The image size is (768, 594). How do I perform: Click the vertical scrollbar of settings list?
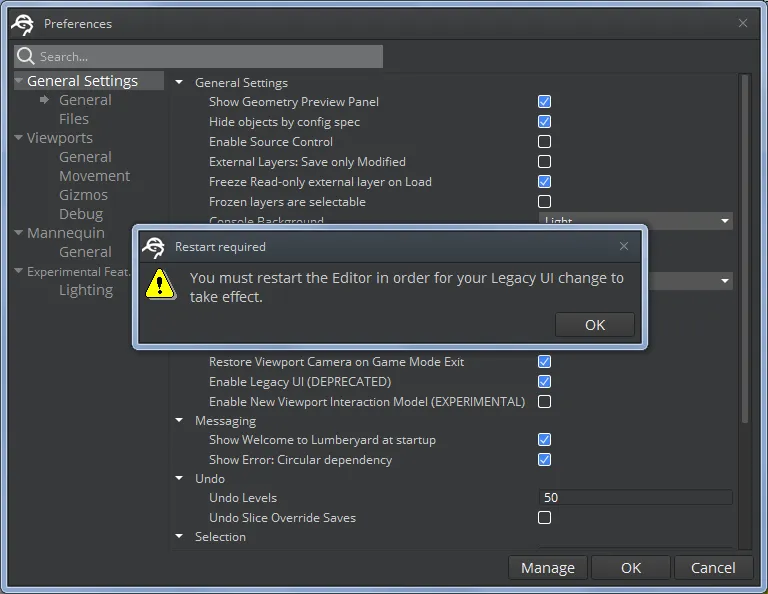pyautogui.click(x=744, y=248)
